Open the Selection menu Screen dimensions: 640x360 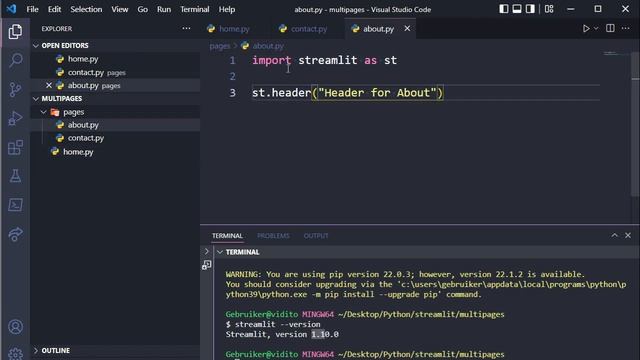[86, 9]
